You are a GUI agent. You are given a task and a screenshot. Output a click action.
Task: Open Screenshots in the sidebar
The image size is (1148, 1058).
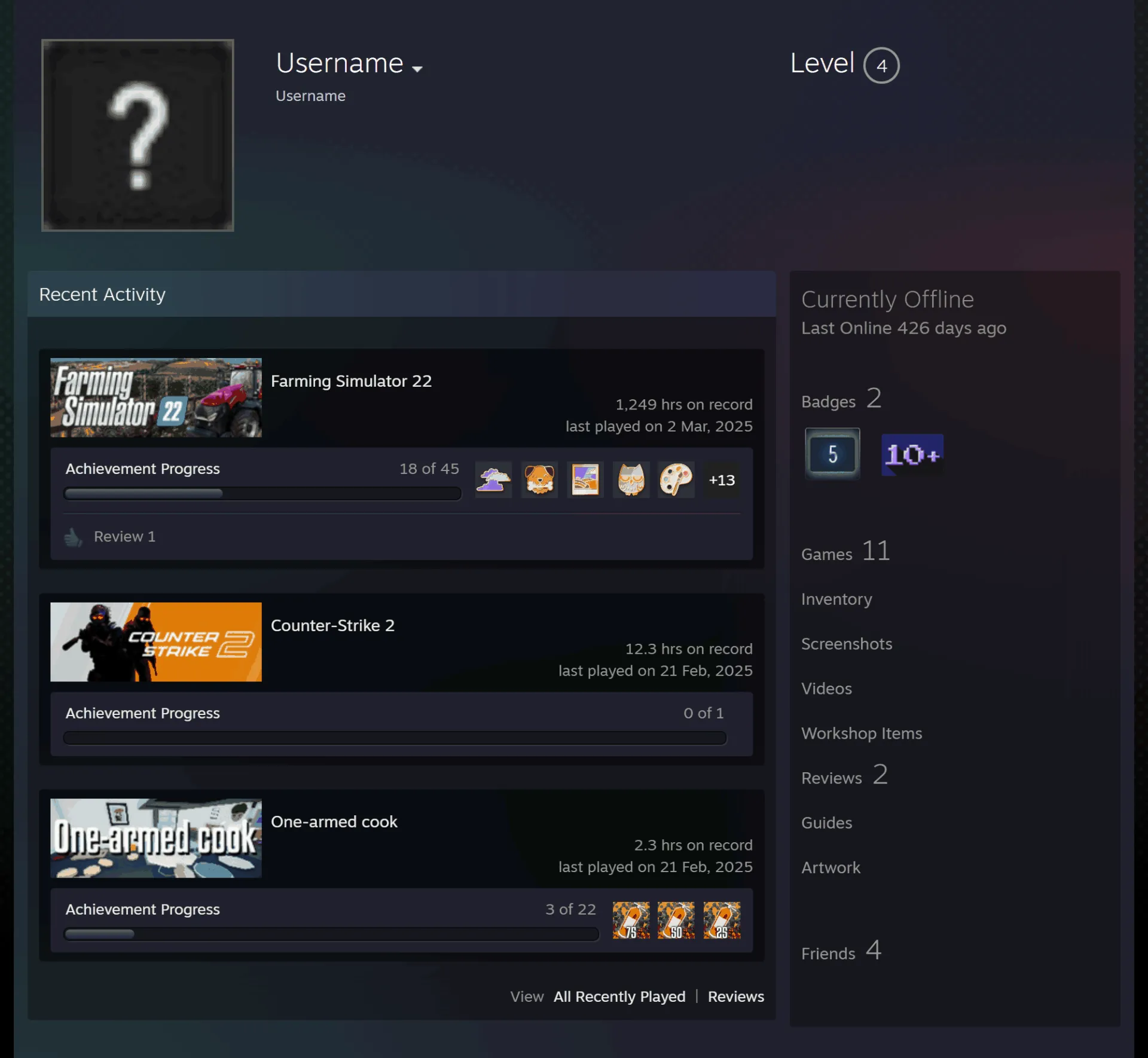[847, 644]
